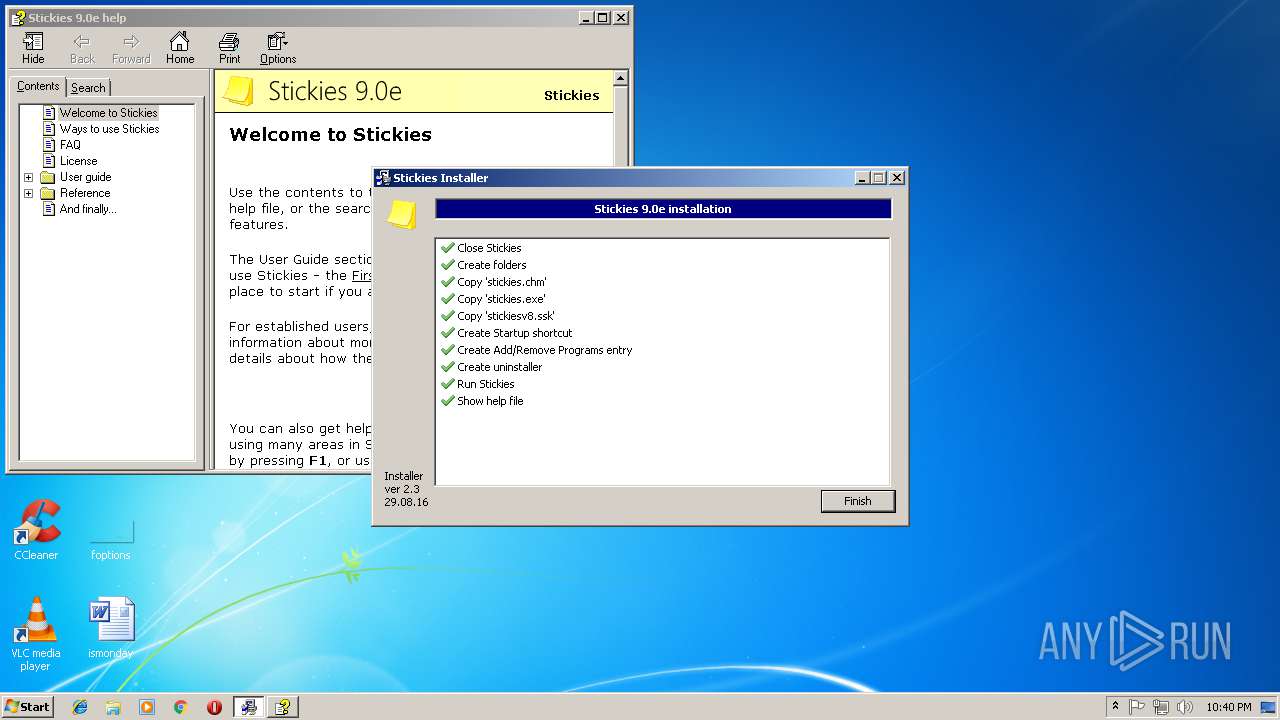Click 'Create Add/Remove Programs entry' step
The width and height of the screenshot is (1280, 720).
tap(544, 350)
